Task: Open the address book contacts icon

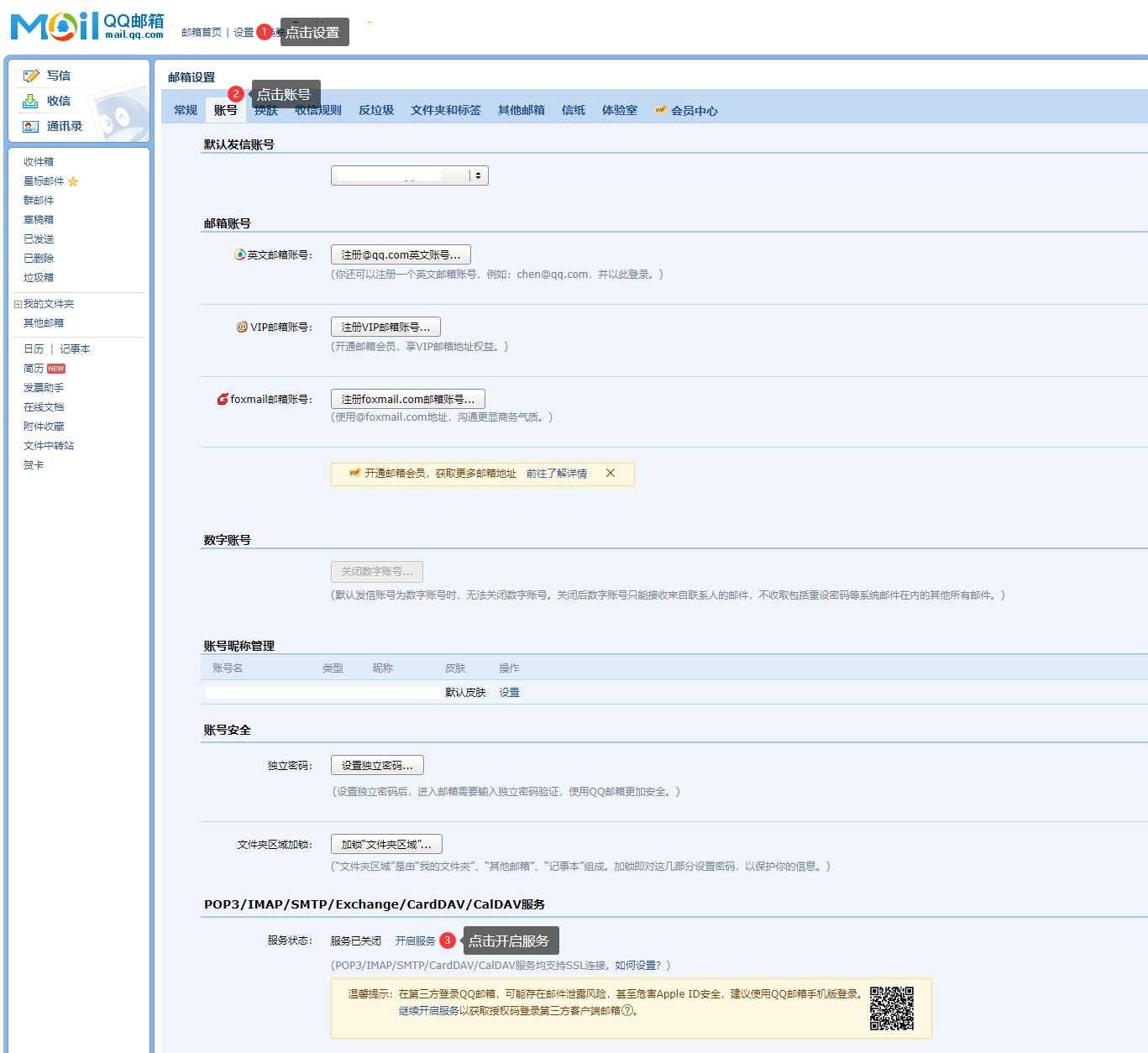Action: 31,126
